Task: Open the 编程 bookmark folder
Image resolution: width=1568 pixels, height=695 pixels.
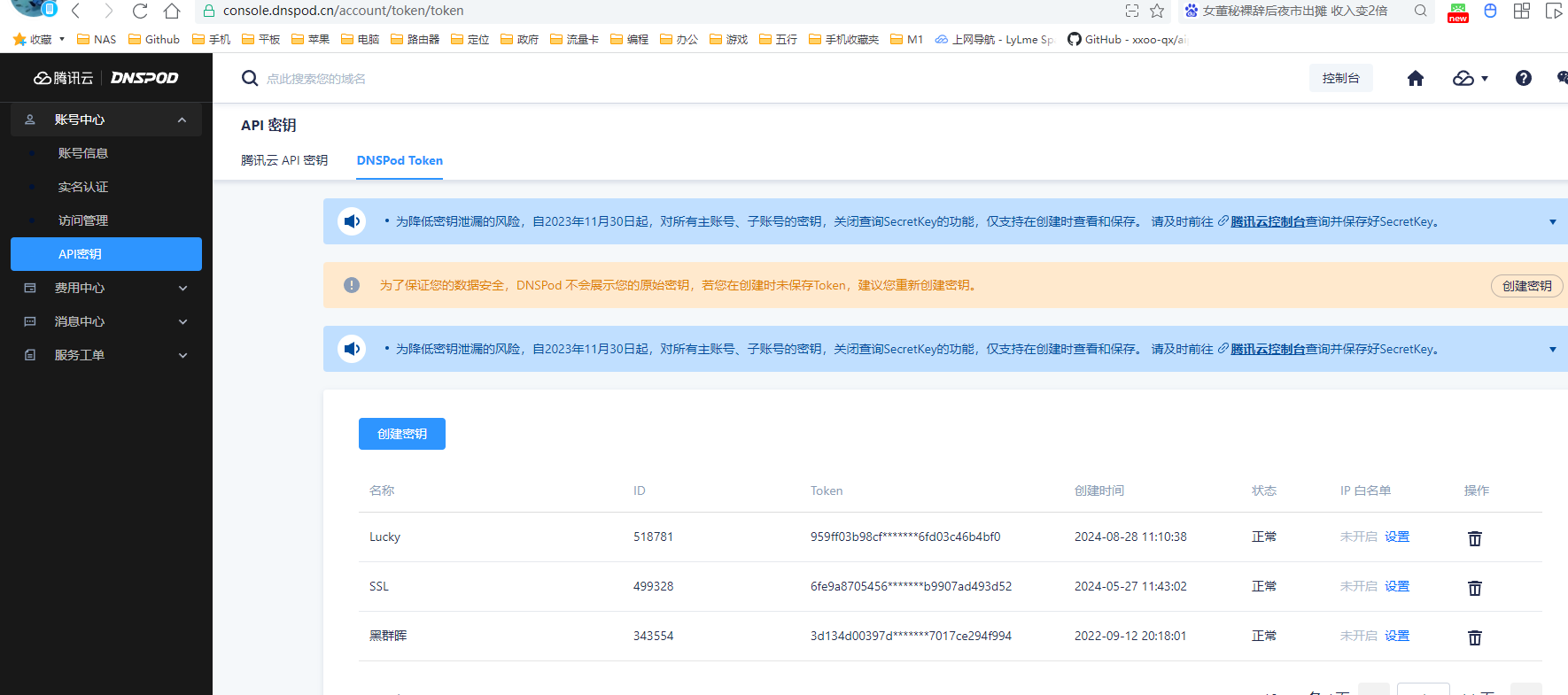Action: pos(629,39)
